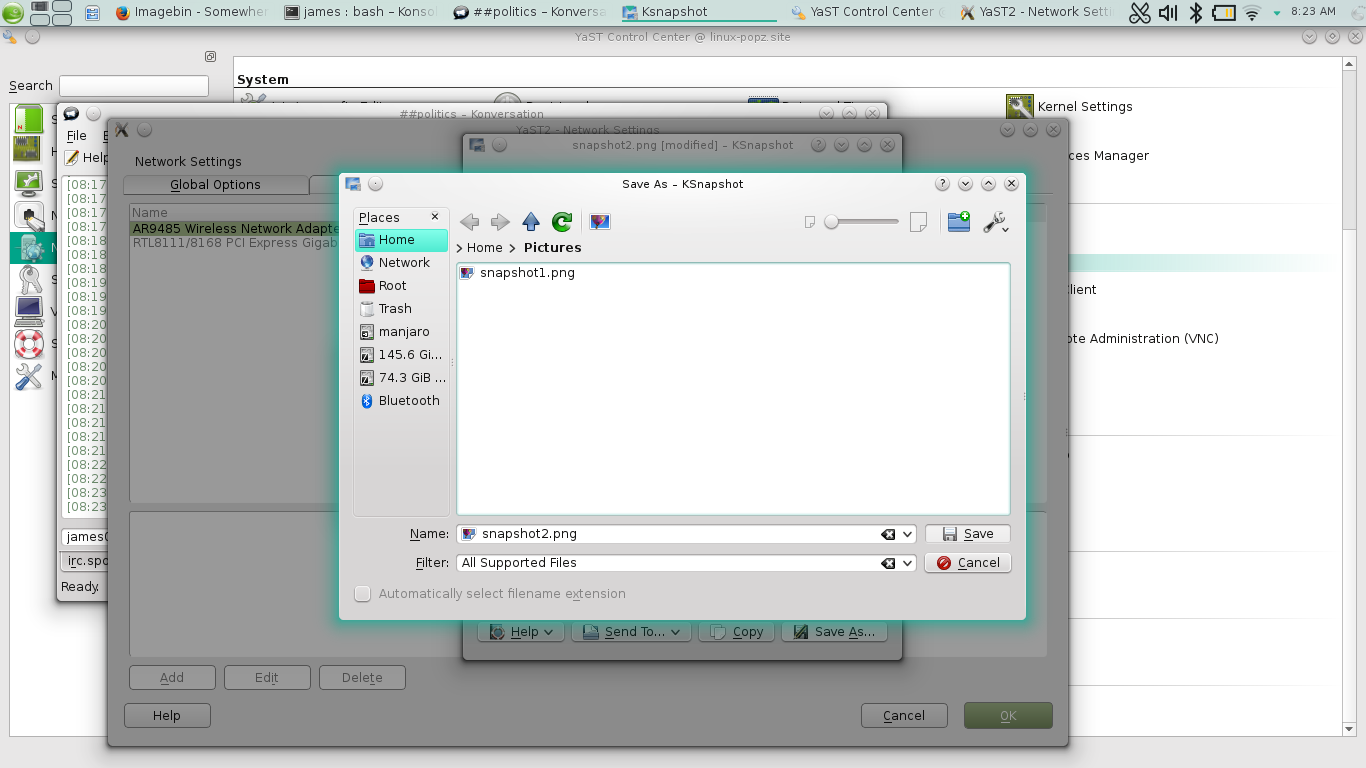Click Edit in Network Settings window
The width and height of the screenshot is (1366, 768).
[267, 677]
